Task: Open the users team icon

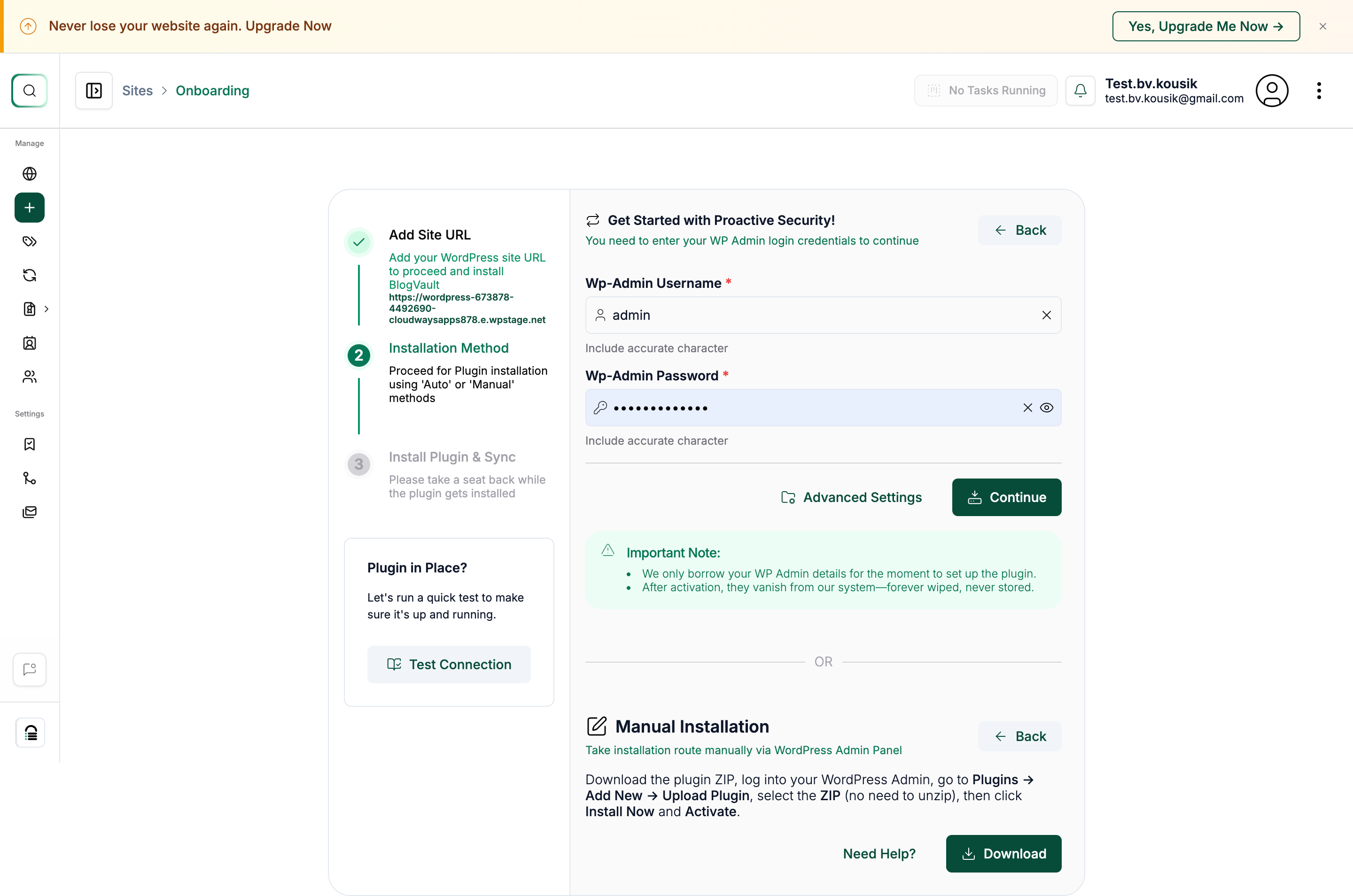Action: [29, 377]
